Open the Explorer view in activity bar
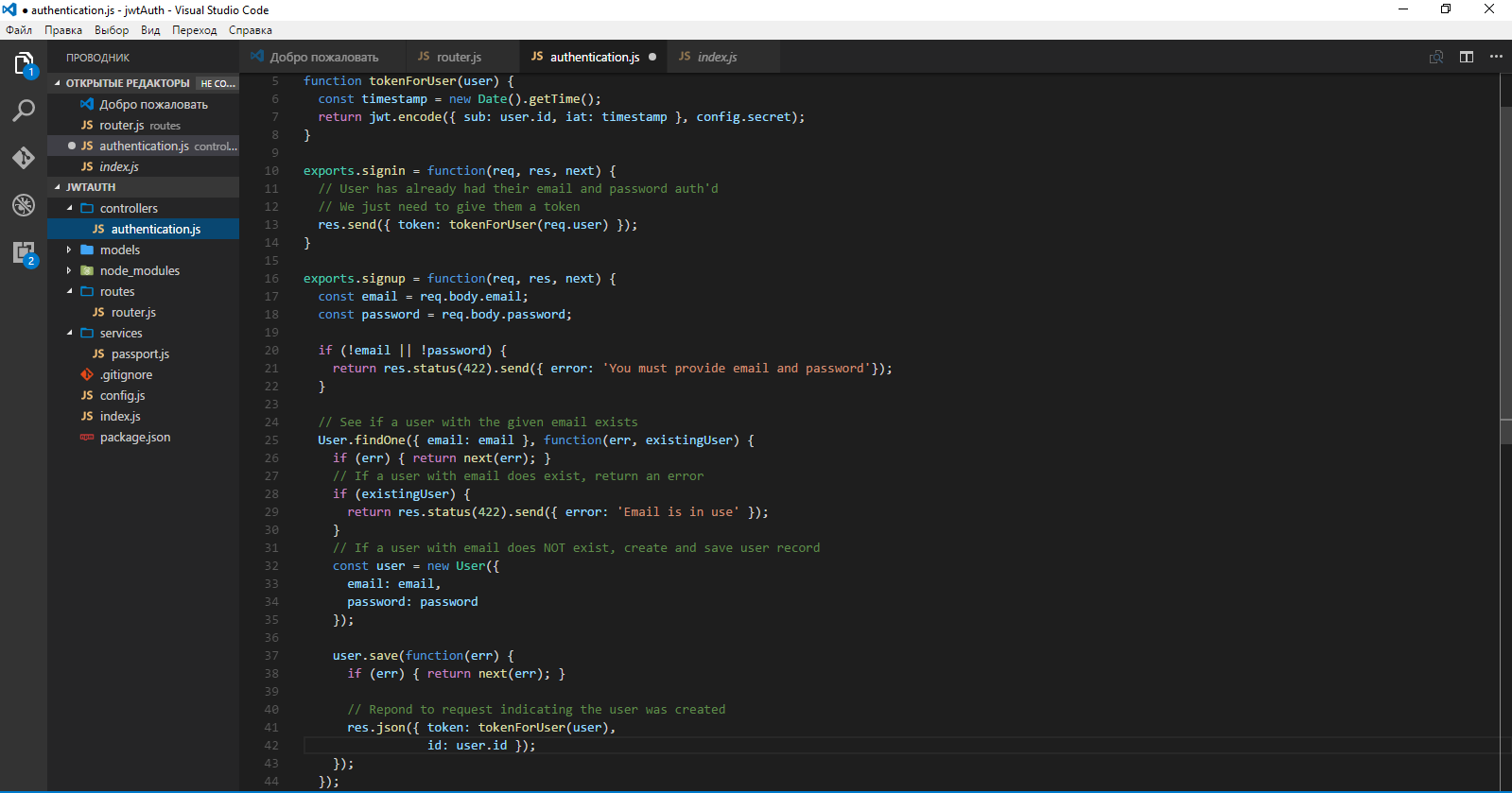The image size is (1512, 793). [24, 64]
